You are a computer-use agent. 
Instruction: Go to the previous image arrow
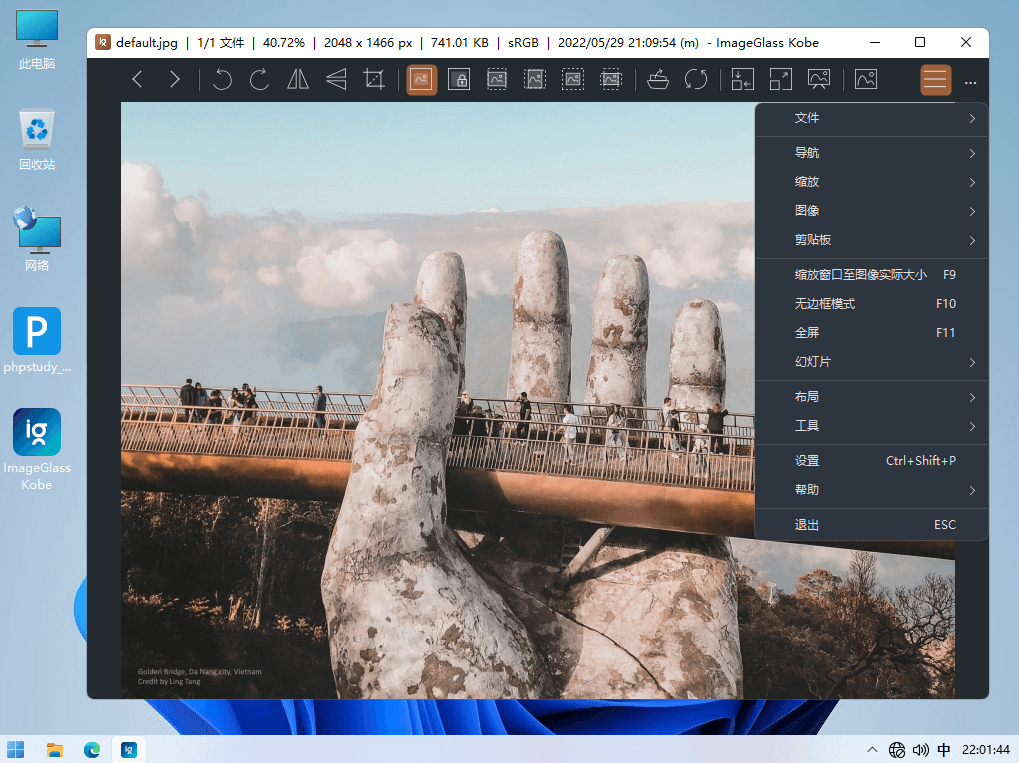(138, 80)
